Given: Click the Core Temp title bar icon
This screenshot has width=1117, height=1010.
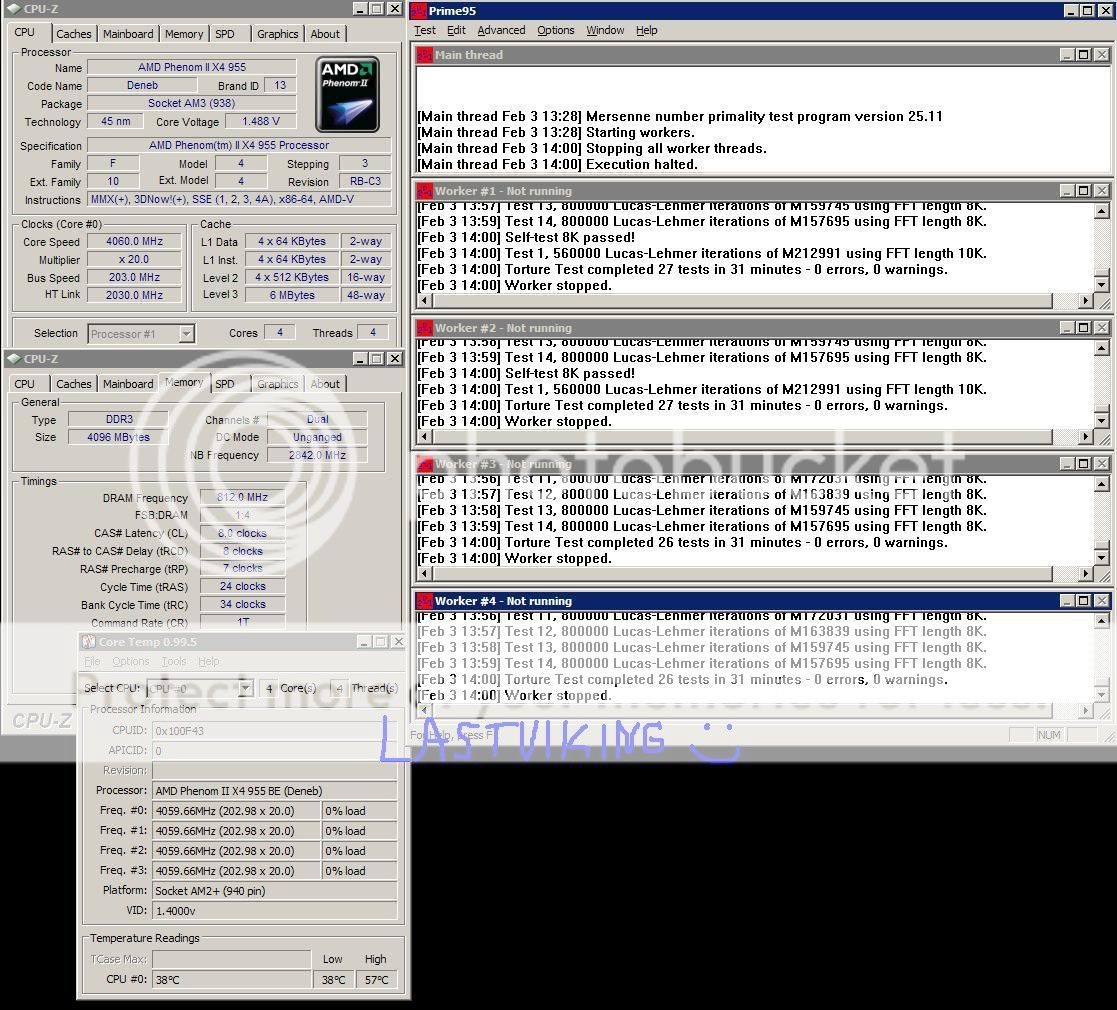Looking at the screenshot, I should tap(88, 642).
